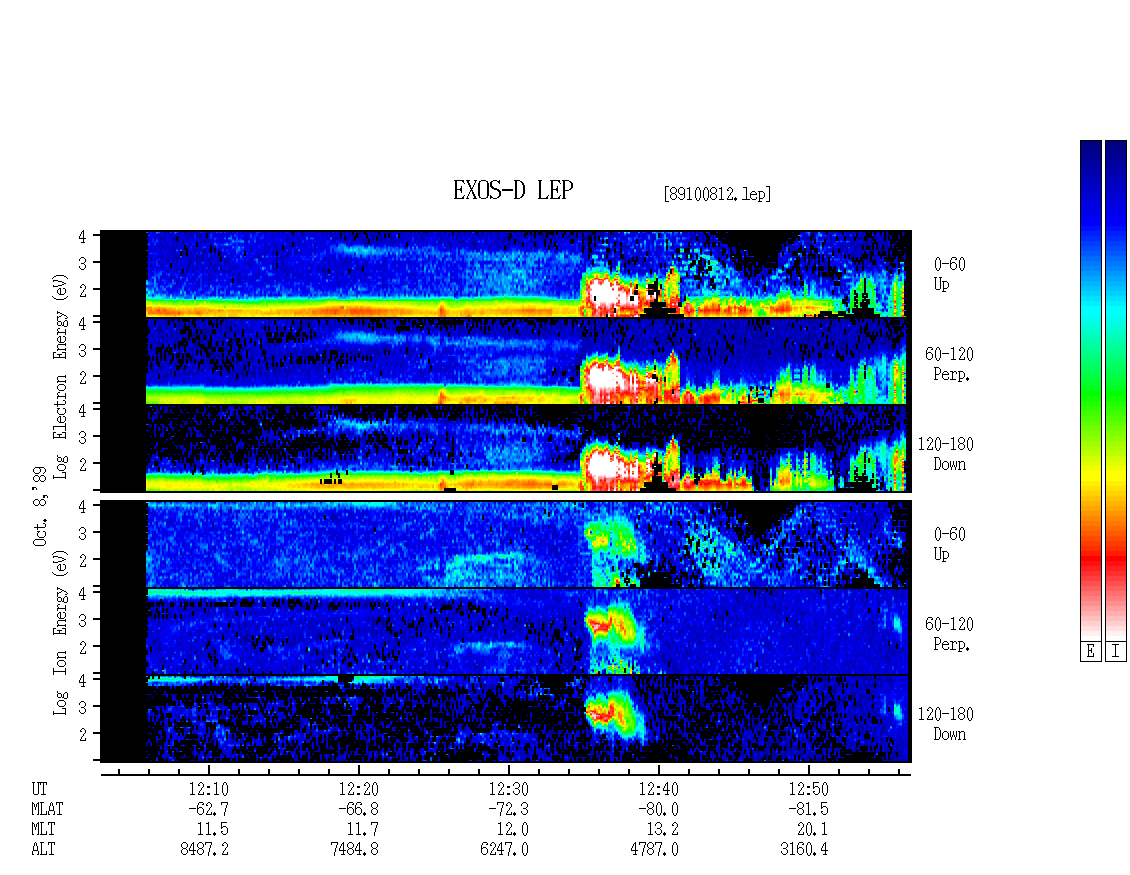Image resolution: width=1130 pixels, height=875 pixels.
Task: Click the ion 0-60 Up spectrogram panel
Action: 506,544
